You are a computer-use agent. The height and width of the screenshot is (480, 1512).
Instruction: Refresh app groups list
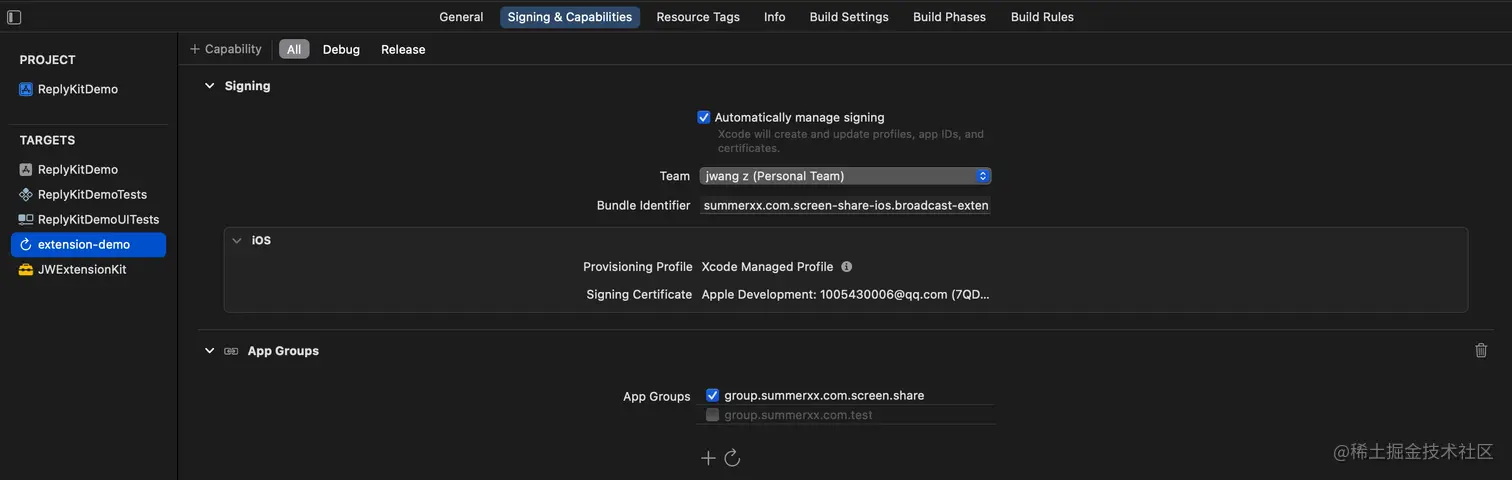tap(732, 458)
